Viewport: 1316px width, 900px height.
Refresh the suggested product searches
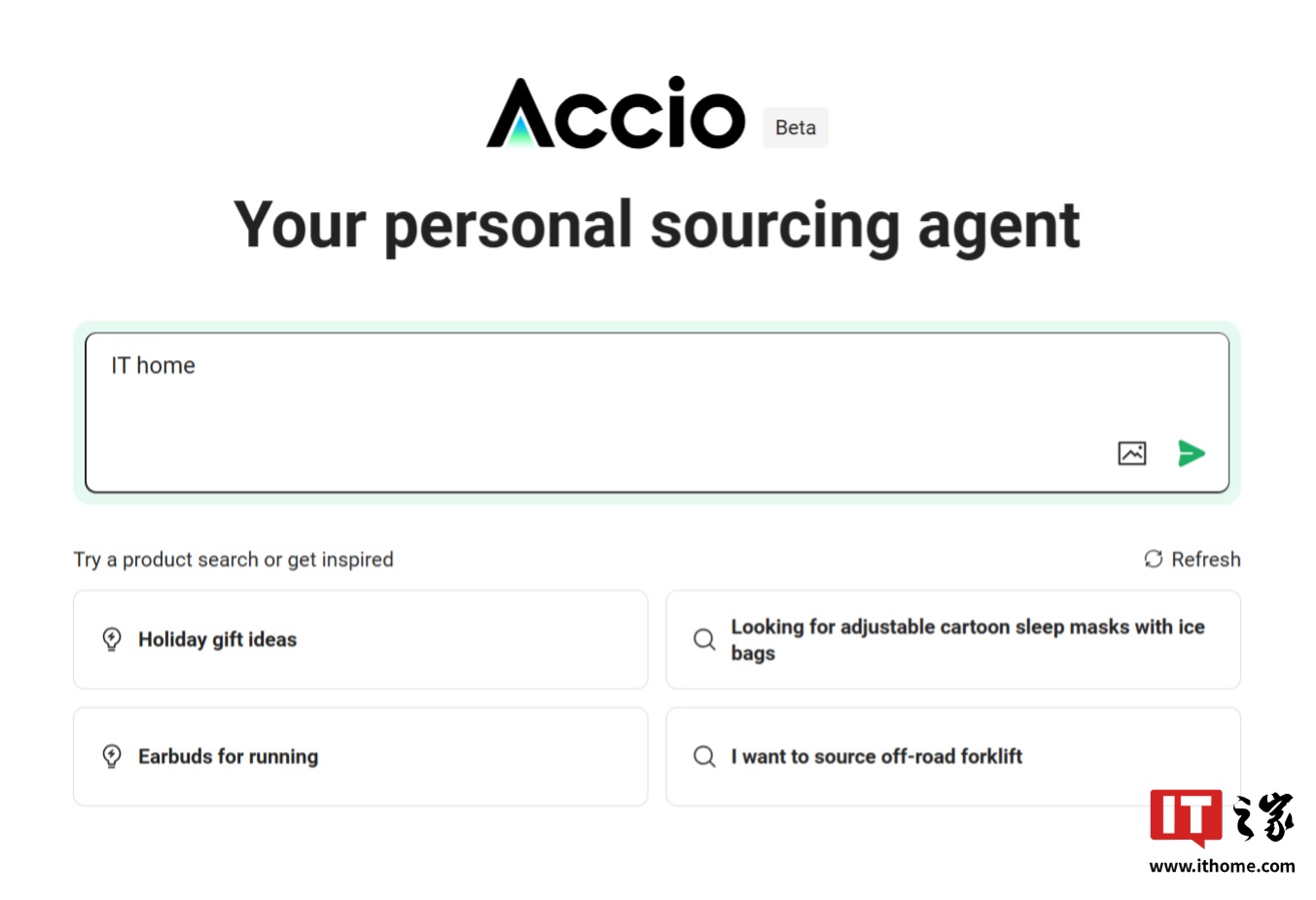pos(1191,558)
